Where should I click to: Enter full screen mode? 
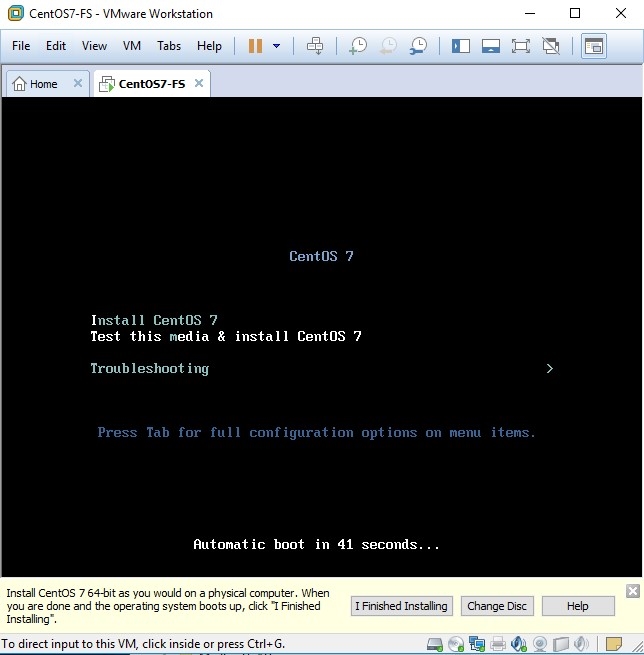tap(520, 46)
